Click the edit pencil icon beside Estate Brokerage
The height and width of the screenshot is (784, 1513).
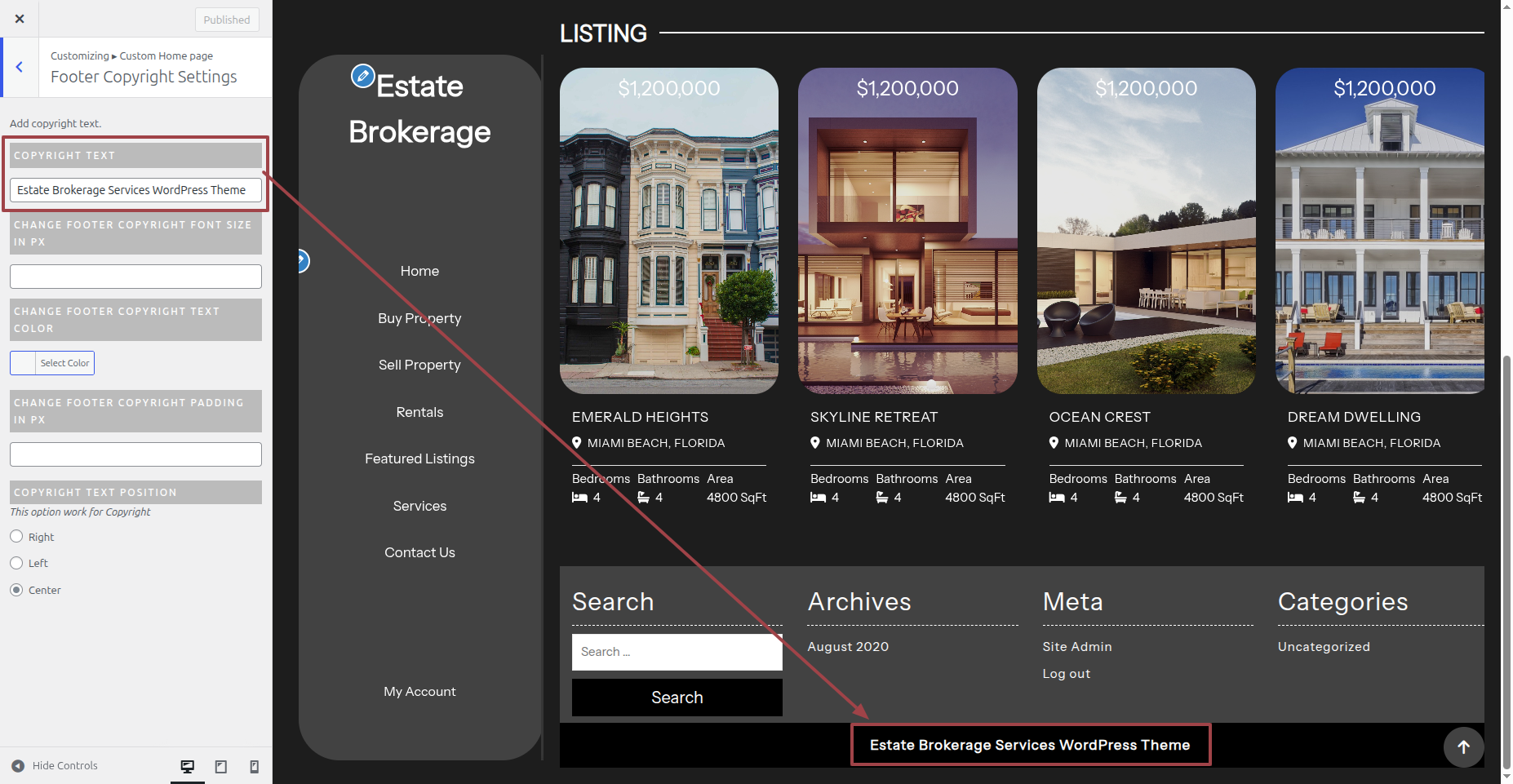coord(362,76)
